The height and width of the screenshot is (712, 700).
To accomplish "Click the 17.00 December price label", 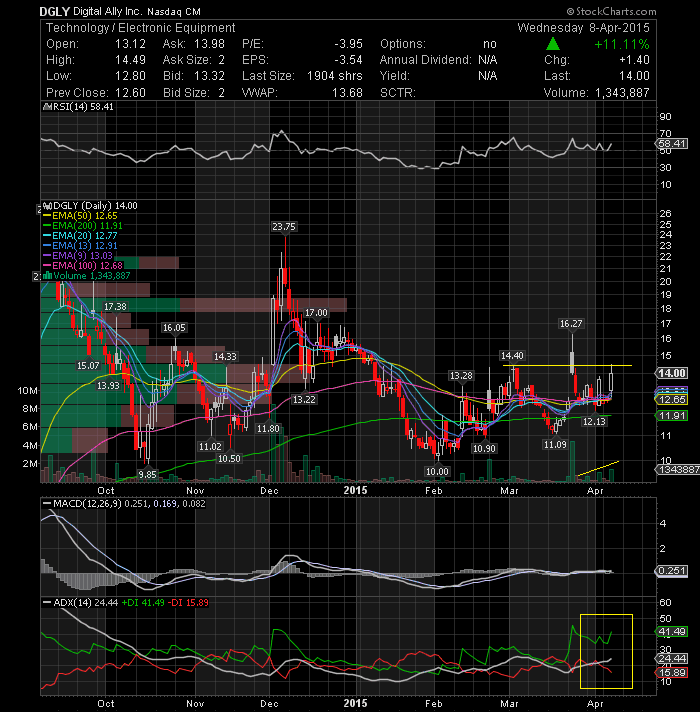I will pos(316,312).
